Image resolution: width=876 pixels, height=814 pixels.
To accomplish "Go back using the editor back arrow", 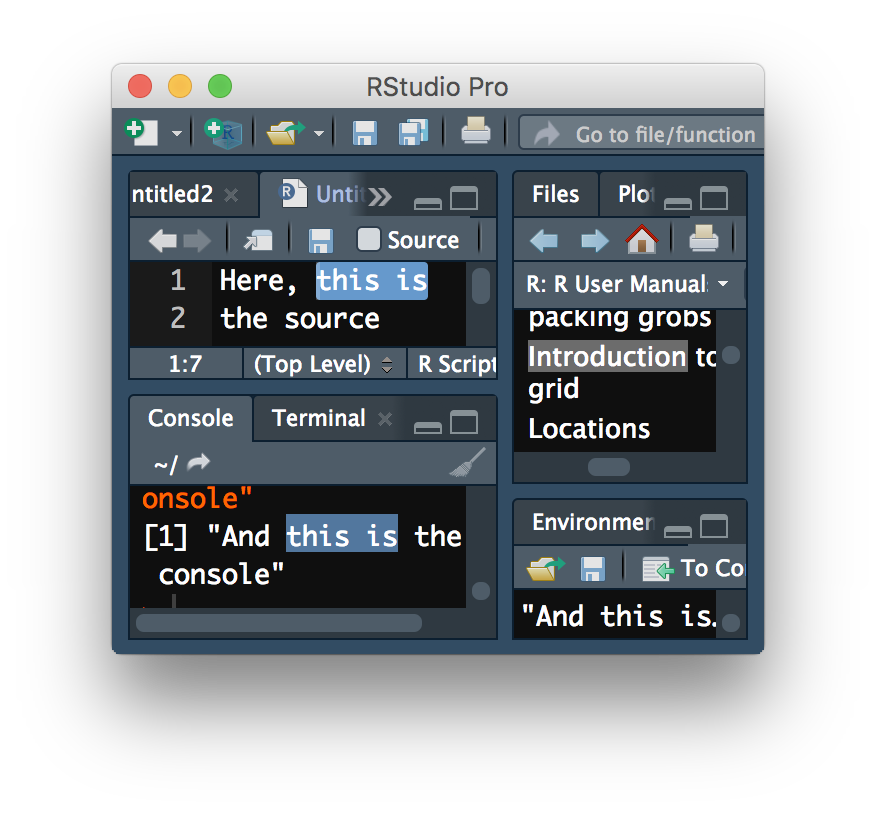I will 163,240.
